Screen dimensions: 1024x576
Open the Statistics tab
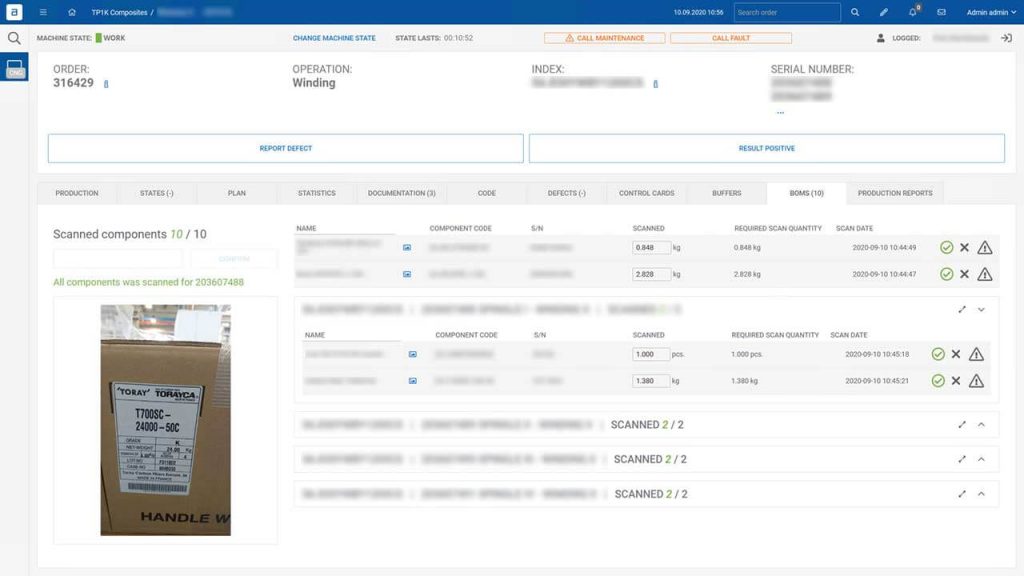tap(317, 193)
